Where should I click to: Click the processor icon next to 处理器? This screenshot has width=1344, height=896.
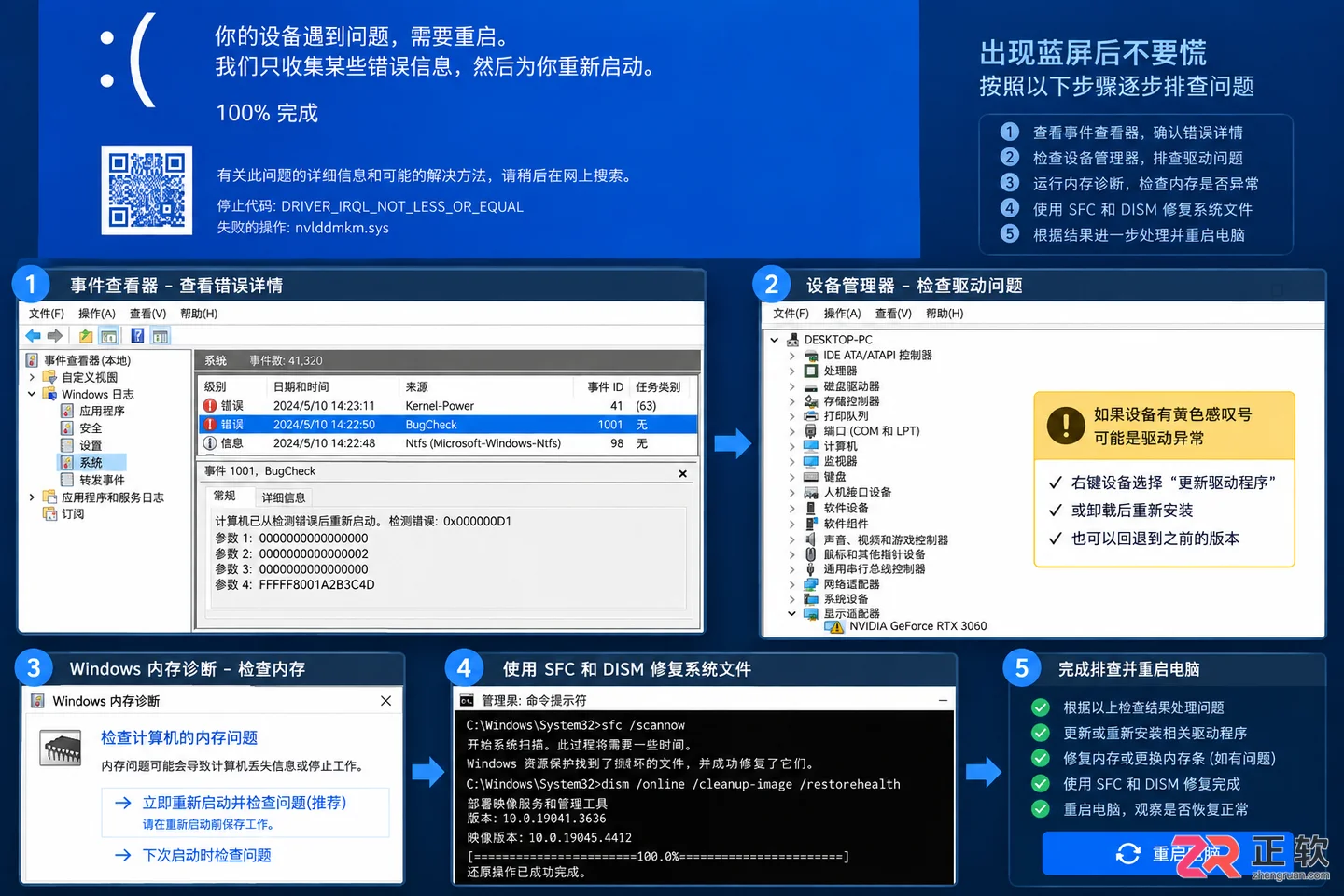(811, 371)
